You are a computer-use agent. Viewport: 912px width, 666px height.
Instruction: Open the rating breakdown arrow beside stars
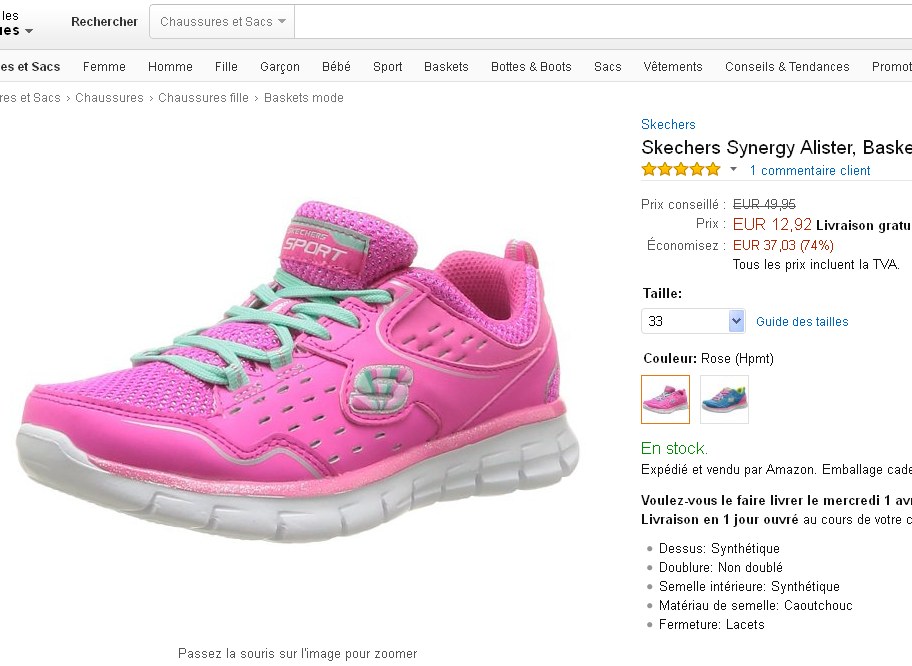coord(733,170)
